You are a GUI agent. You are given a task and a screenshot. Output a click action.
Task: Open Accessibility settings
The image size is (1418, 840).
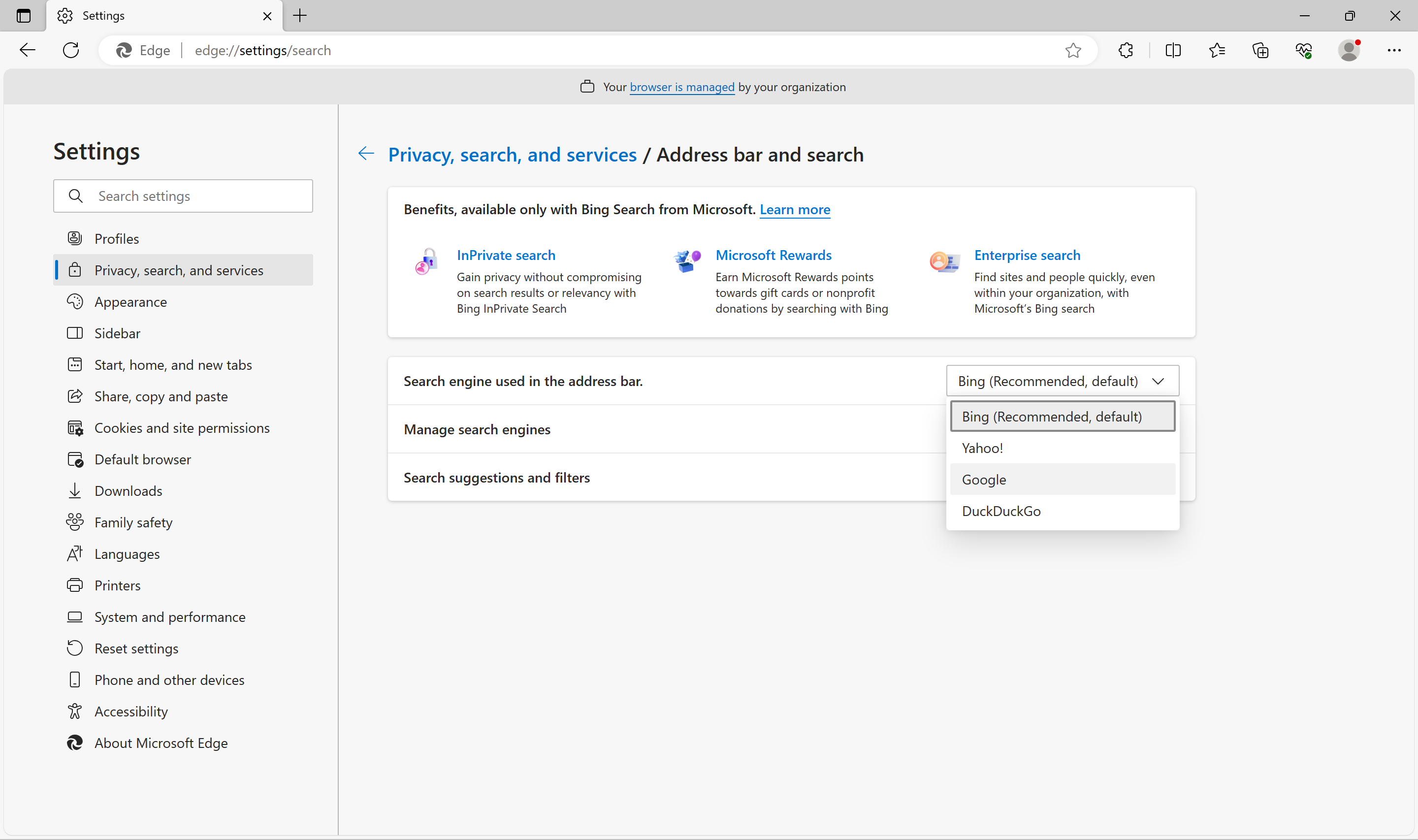point(183,711)
